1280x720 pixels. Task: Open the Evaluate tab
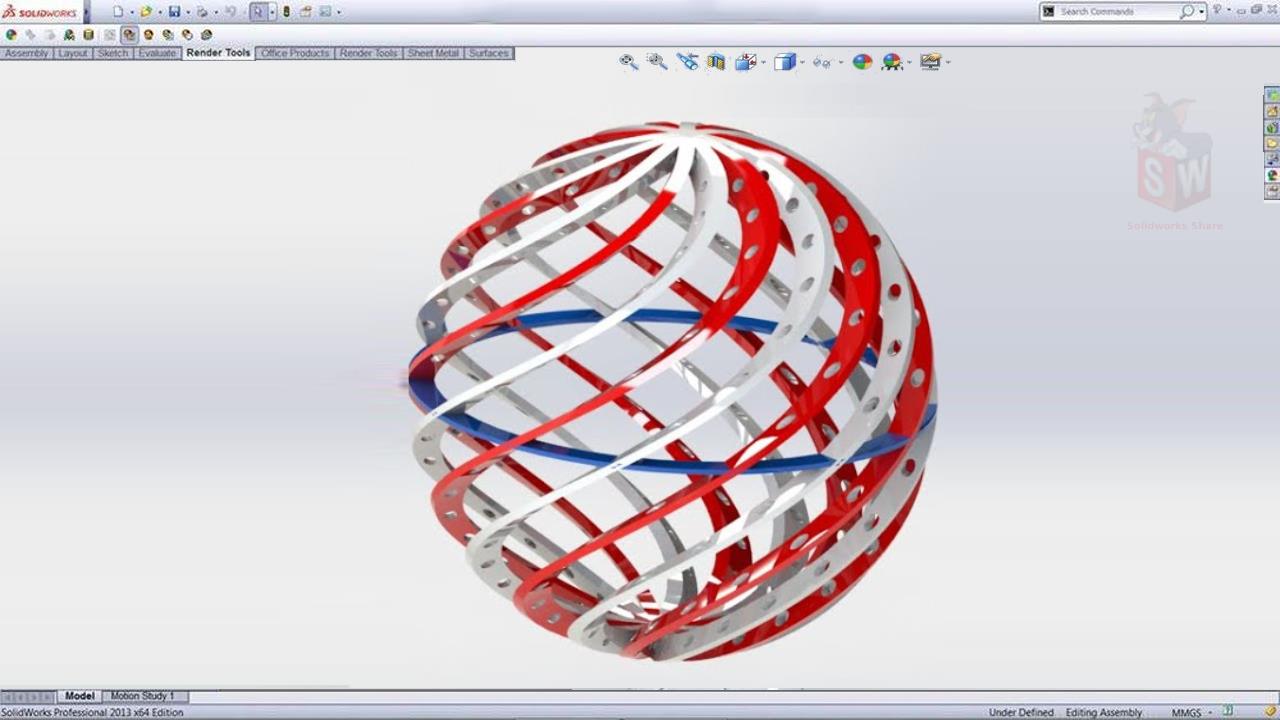[157, 53]
